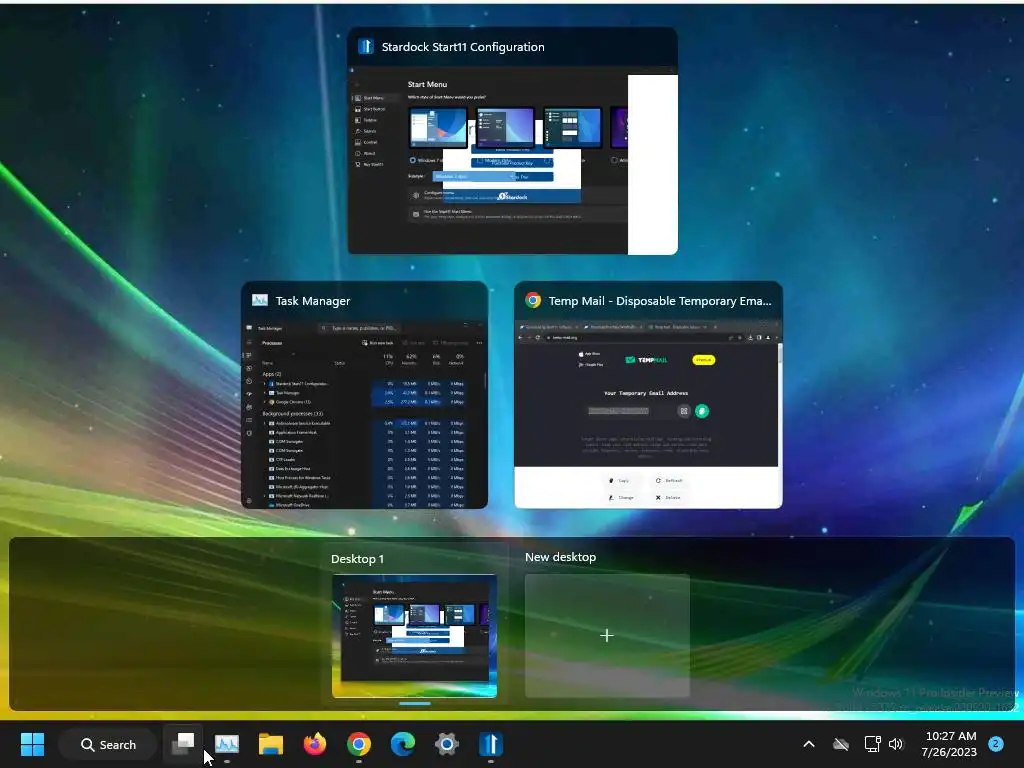Launch File Explorer from the taskbar
The image size is (1024, 768).
click(270, 744)
